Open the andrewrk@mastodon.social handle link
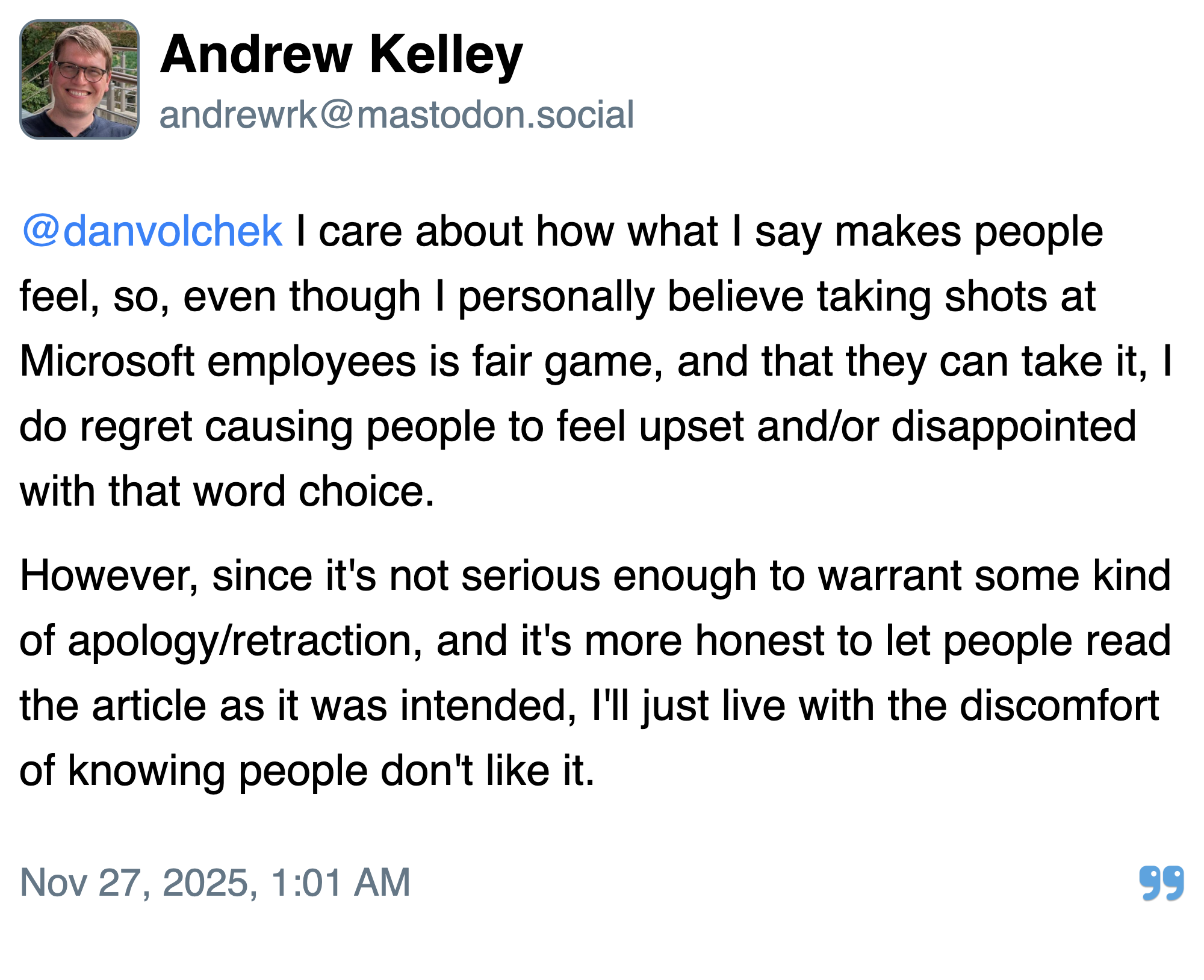Screen dimensions: 1204x980 396,114
